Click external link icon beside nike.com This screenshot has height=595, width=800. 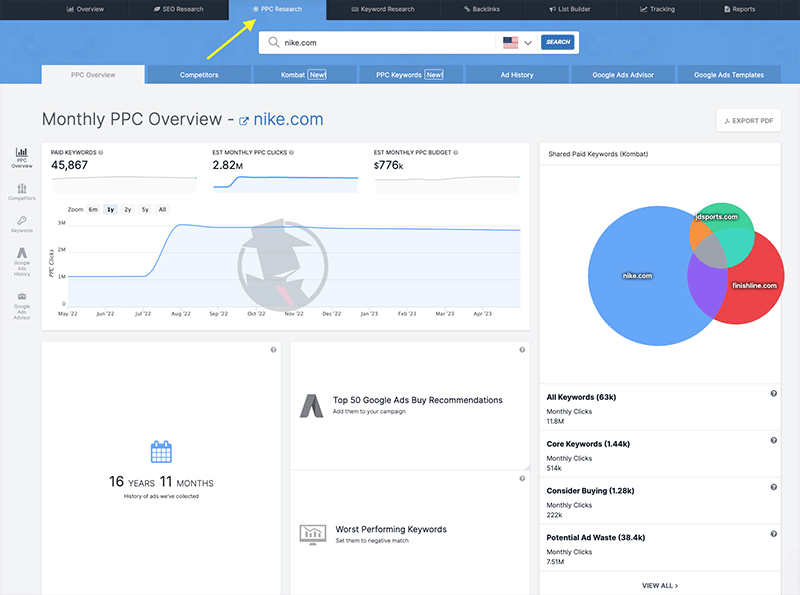pyautogui.click(x=244, y=121)
